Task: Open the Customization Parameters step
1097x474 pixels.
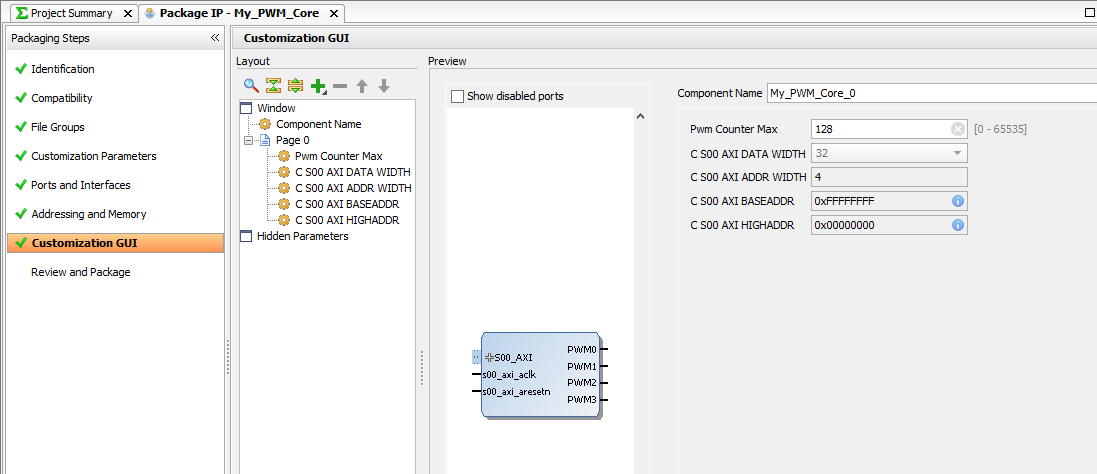Action: point(94,157)
